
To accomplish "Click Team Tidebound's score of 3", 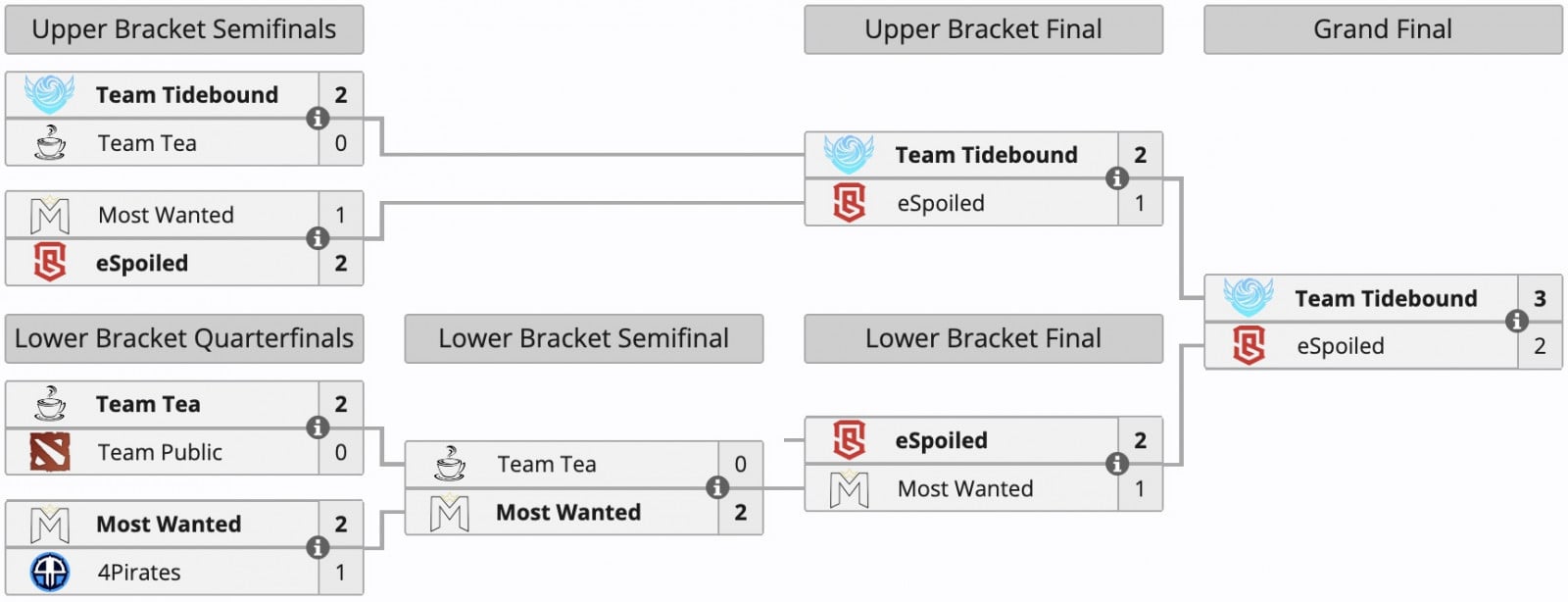I will [1540, 298].
